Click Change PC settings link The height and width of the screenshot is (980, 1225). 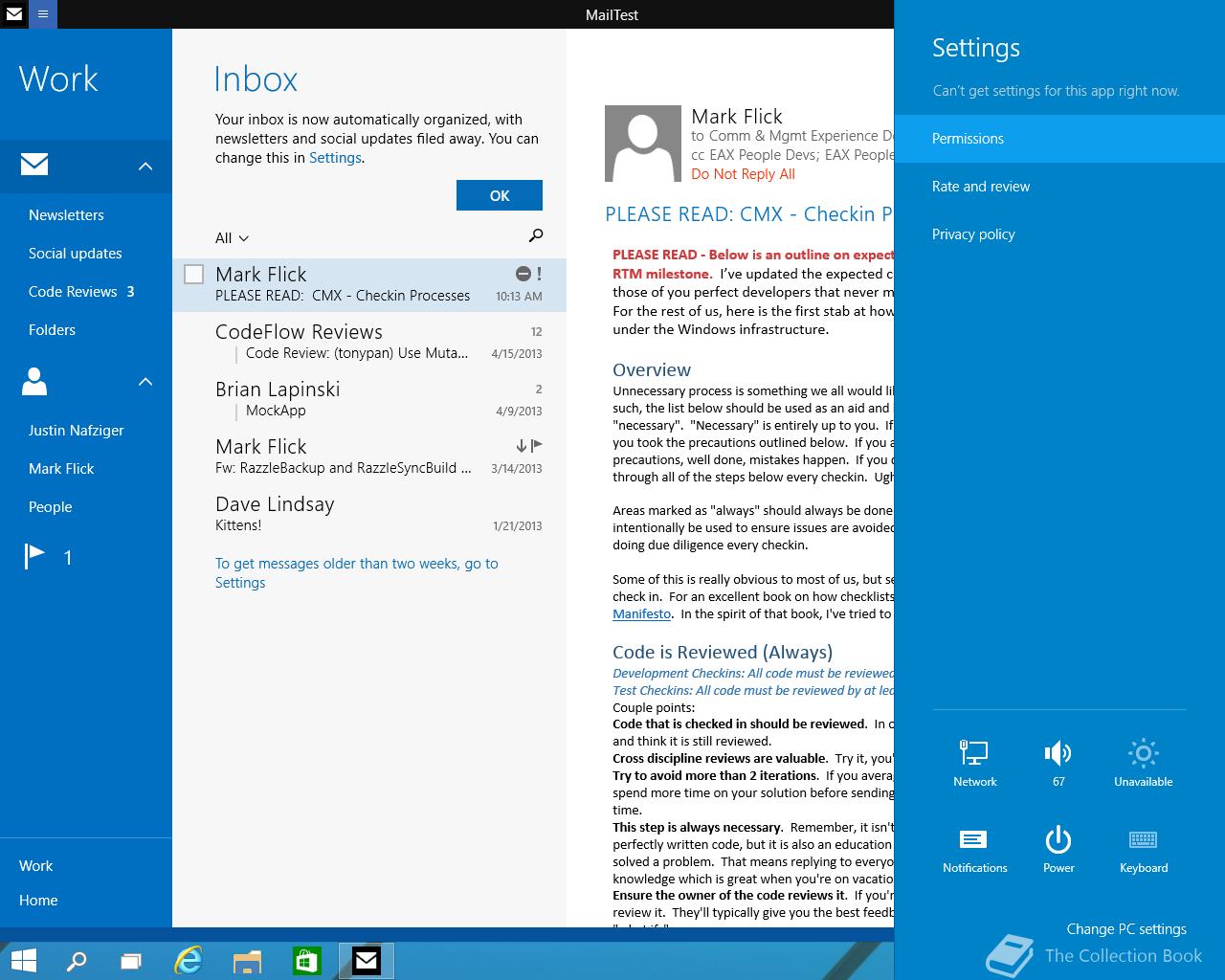pos(1126,928)
